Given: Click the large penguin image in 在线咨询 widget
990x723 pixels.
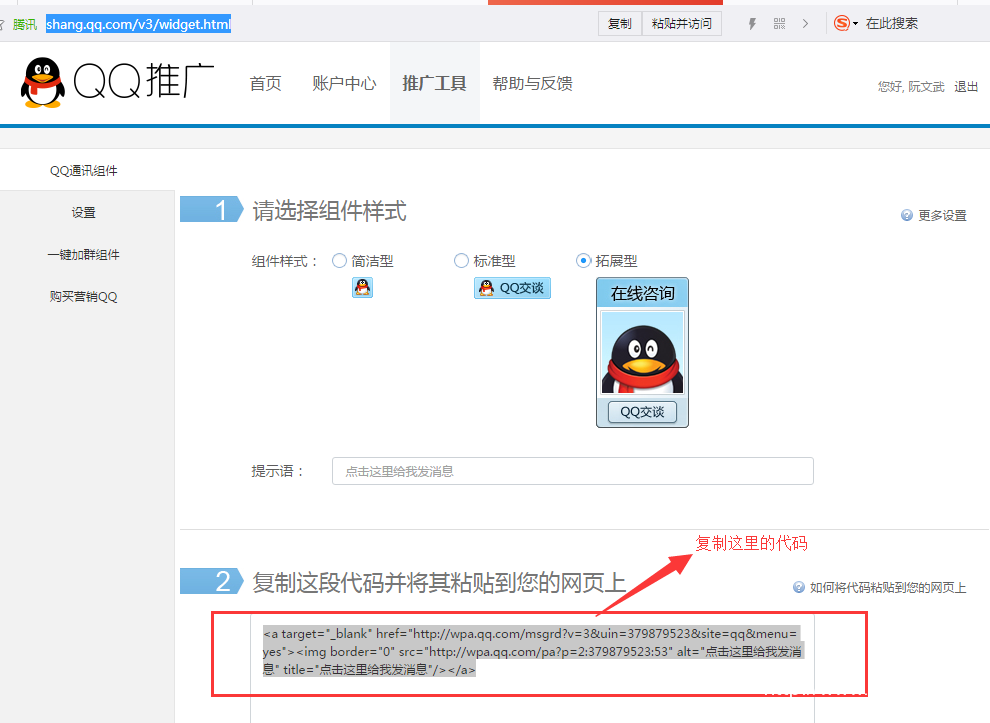Looking at the screenshot, I should tap(642, 353).
